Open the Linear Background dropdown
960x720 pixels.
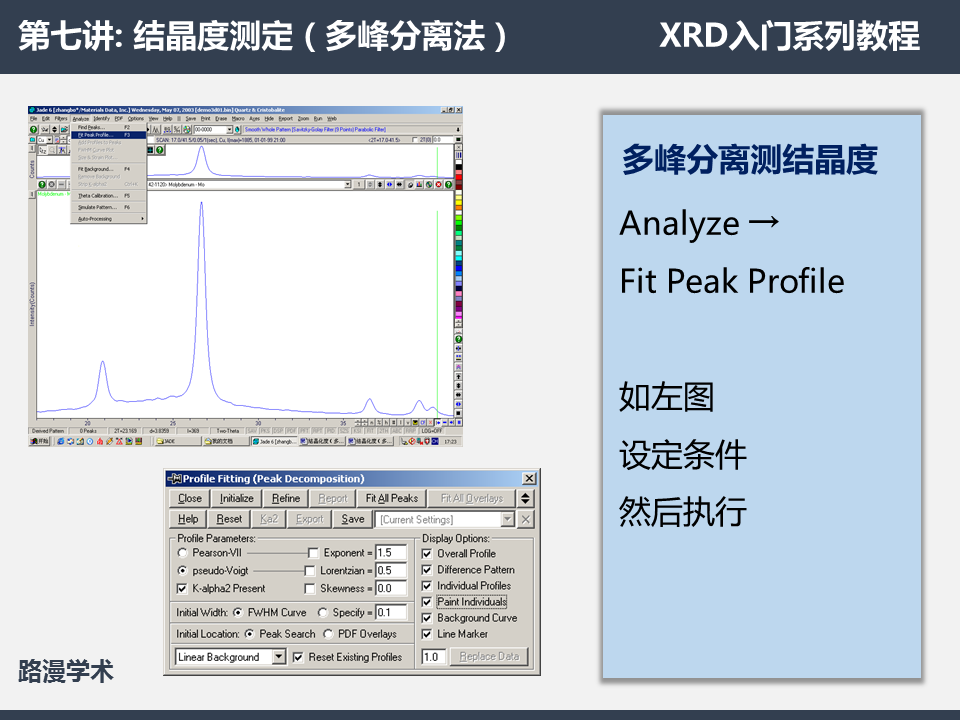click(279, 657)
